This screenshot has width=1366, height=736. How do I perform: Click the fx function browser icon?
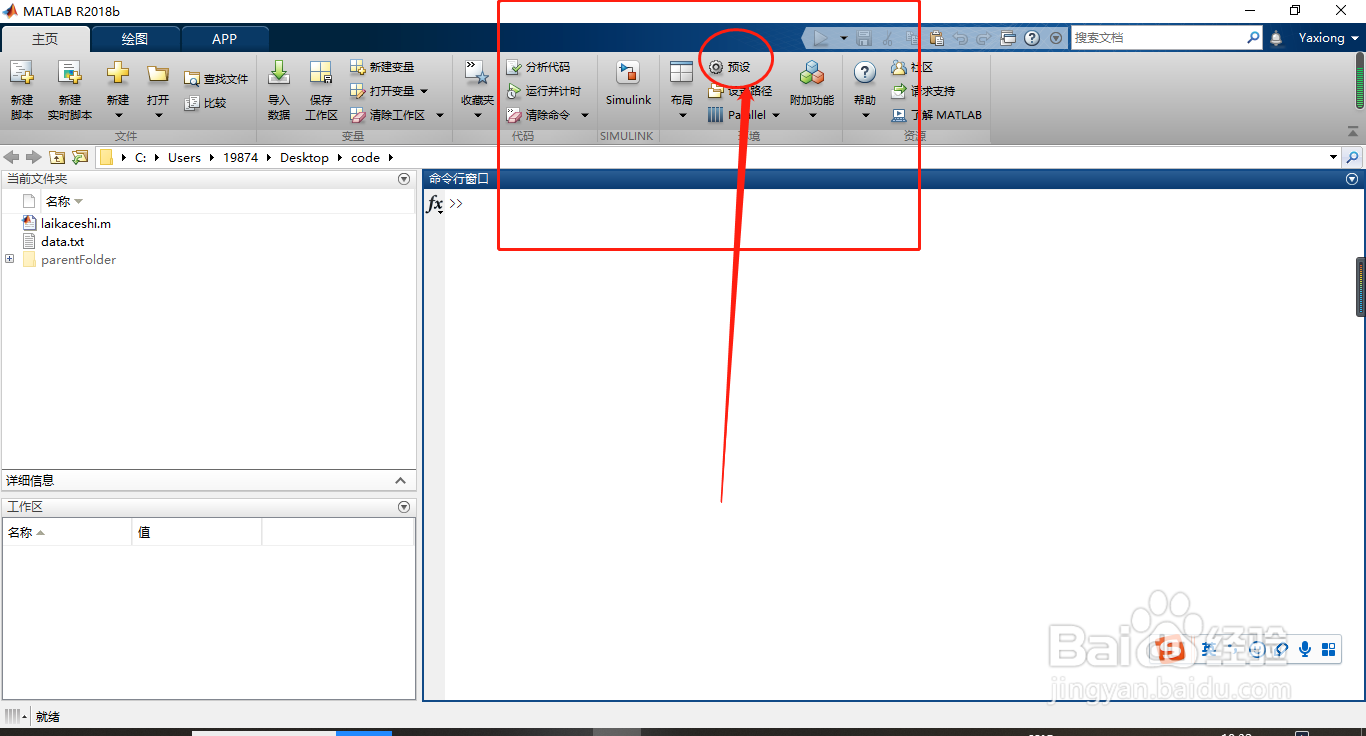coord(435,204)
